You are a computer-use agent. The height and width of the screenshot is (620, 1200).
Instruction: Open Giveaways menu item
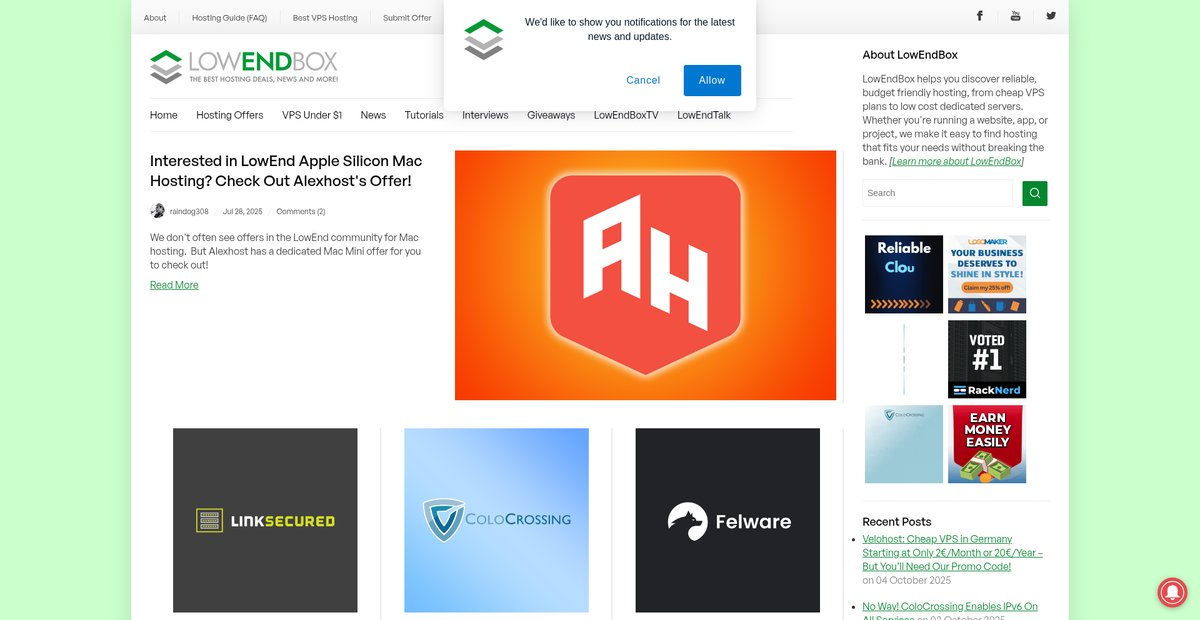(x=551, y=115)
